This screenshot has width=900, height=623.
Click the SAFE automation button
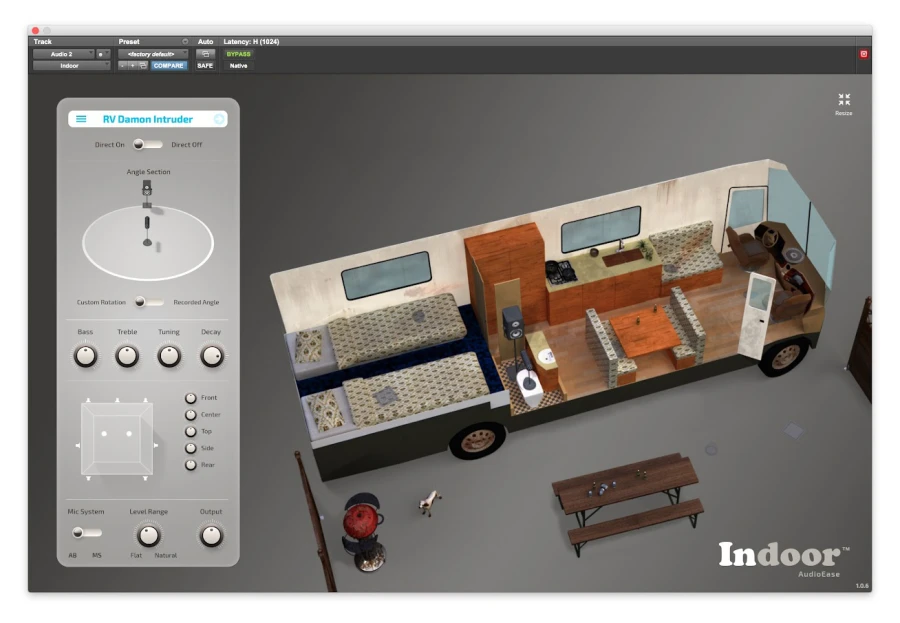(205, 65)
